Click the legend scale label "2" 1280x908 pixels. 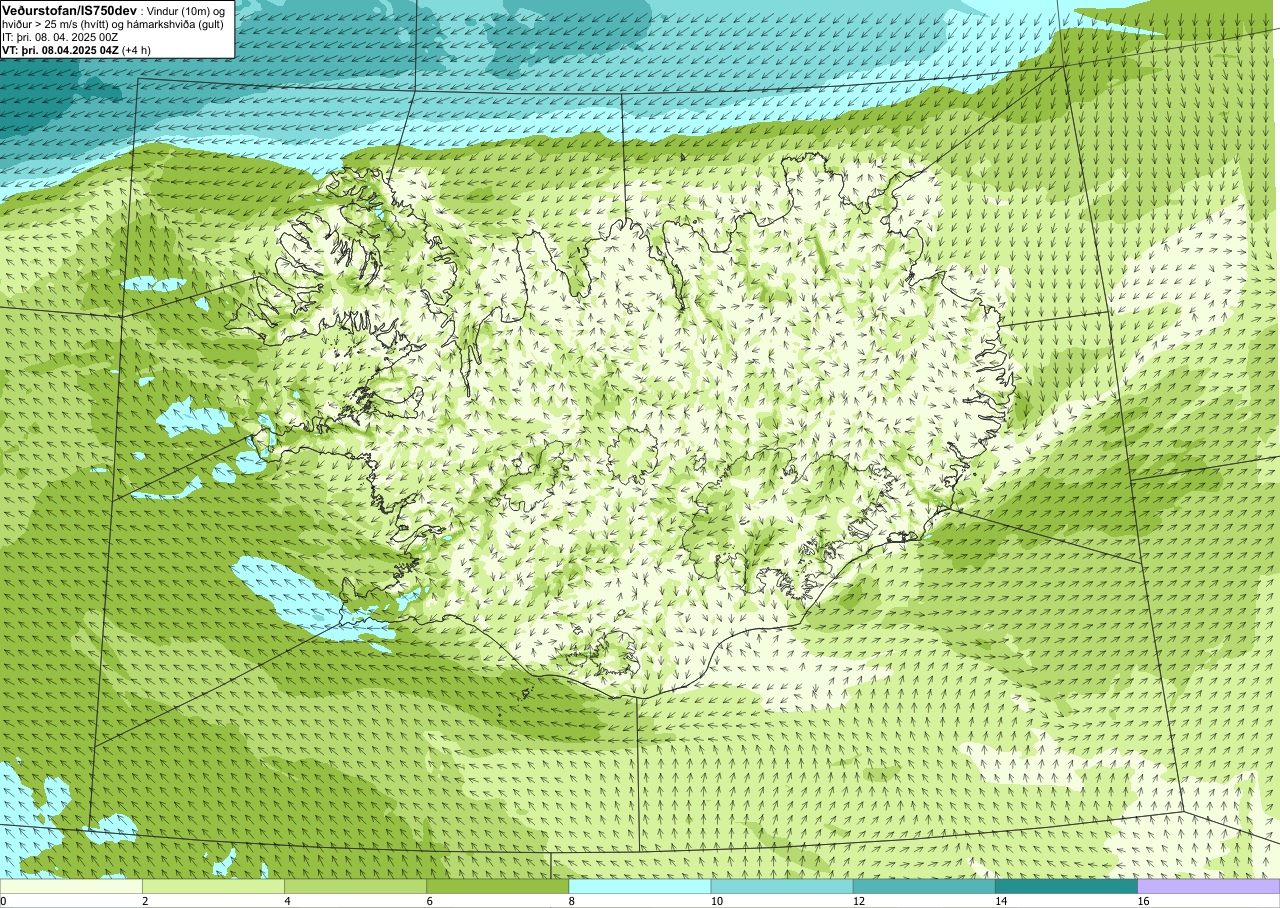pyautogui.click(x=146, y=901)
